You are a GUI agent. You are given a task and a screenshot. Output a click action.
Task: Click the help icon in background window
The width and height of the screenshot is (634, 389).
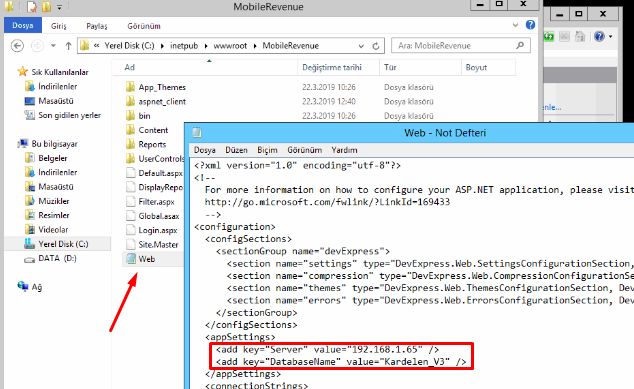pyautogui.click(x=599, y=36)
